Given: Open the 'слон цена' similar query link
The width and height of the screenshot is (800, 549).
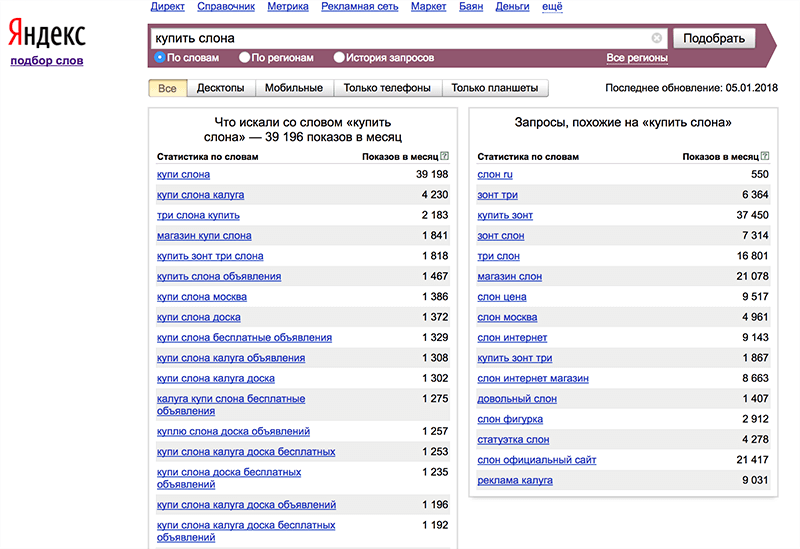Looking at the screenshot, I should (x=502, y=297).
